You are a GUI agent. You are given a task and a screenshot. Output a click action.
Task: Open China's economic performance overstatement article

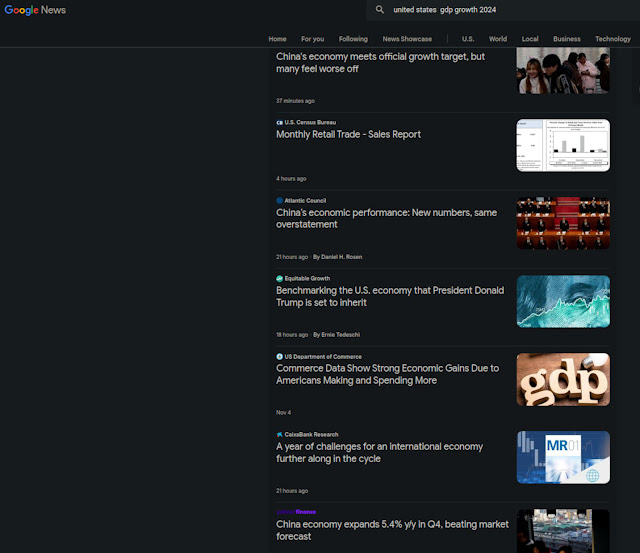[386, 218]
